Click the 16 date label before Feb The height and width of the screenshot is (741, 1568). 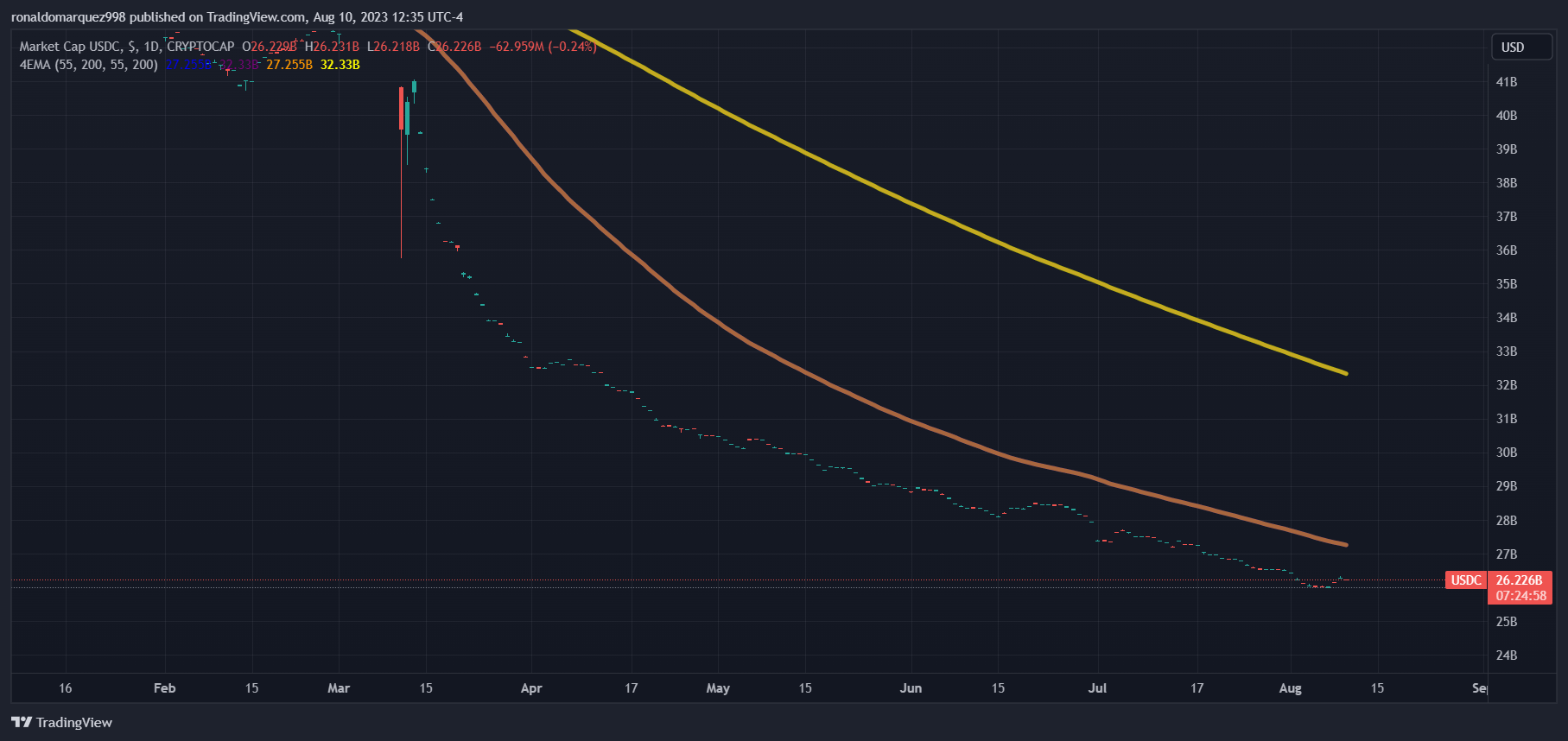click(x=66, y=688)
